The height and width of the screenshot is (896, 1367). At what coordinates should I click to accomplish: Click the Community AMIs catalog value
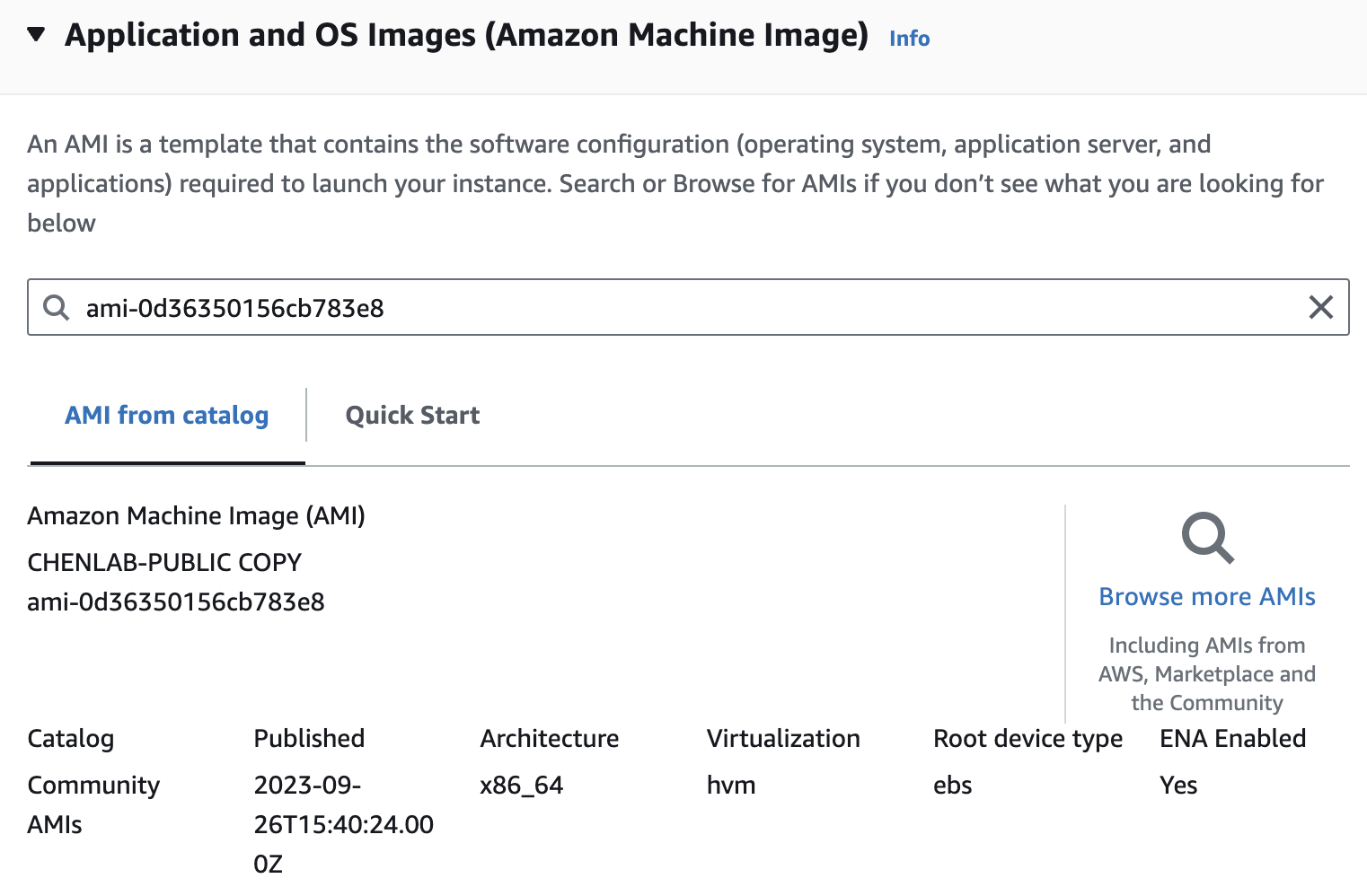click(93, 804)
